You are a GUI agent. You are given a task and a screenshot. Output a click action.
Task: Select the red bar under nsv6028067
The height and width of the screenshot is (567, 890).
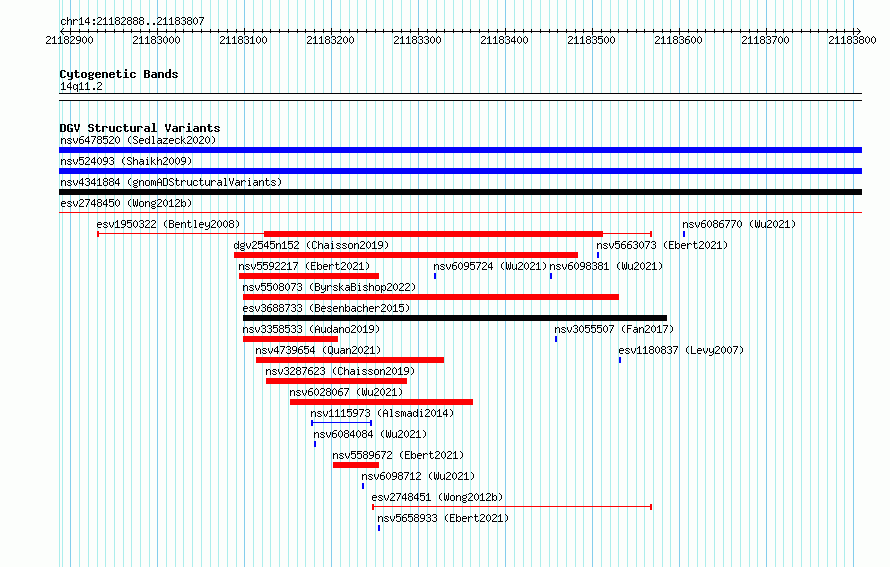(381, 402)
